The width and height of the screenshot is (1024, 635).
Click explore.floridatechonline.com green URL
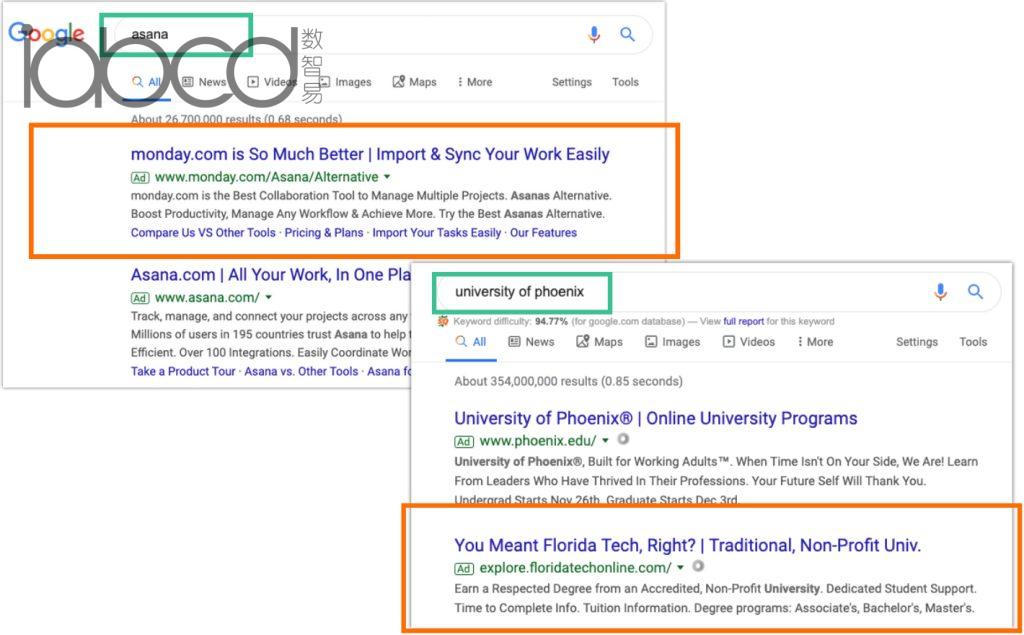pyautogui.click(x=575, y=567)
